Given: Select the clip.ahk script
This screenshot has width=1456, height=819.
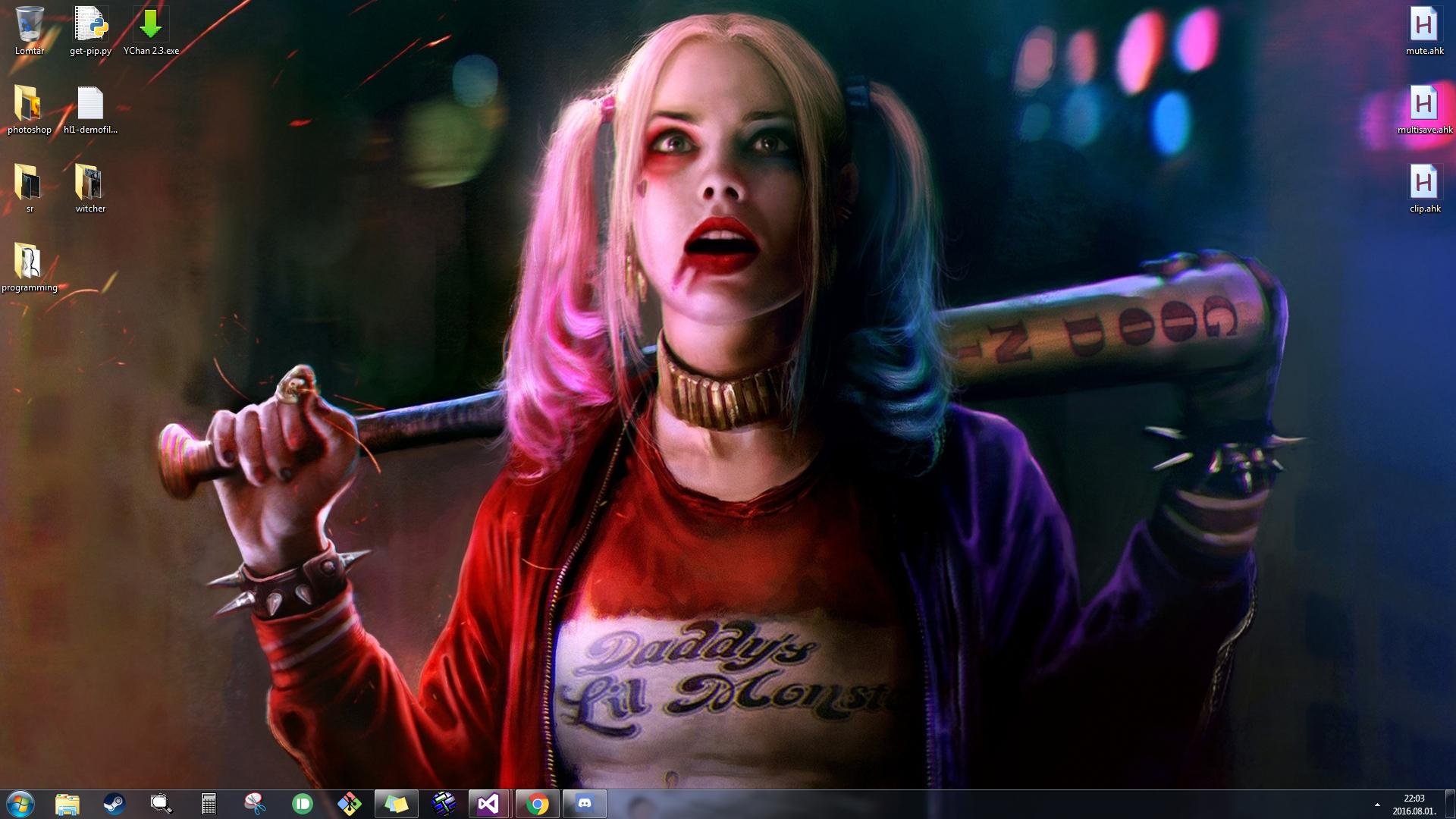Looking at the screenshot, I should tap(1425, 188).
